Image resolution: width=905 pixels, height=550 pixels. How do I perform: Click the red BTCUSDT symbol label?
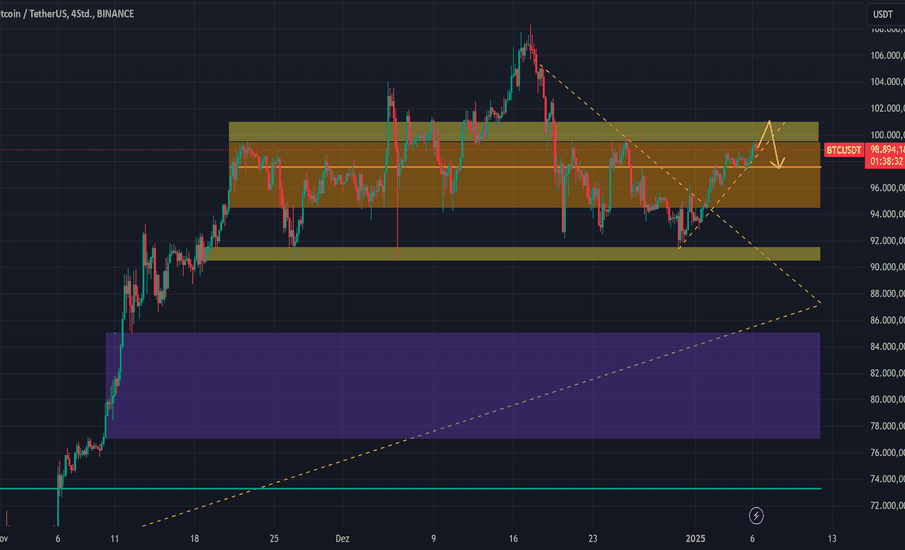coord(842,150)
